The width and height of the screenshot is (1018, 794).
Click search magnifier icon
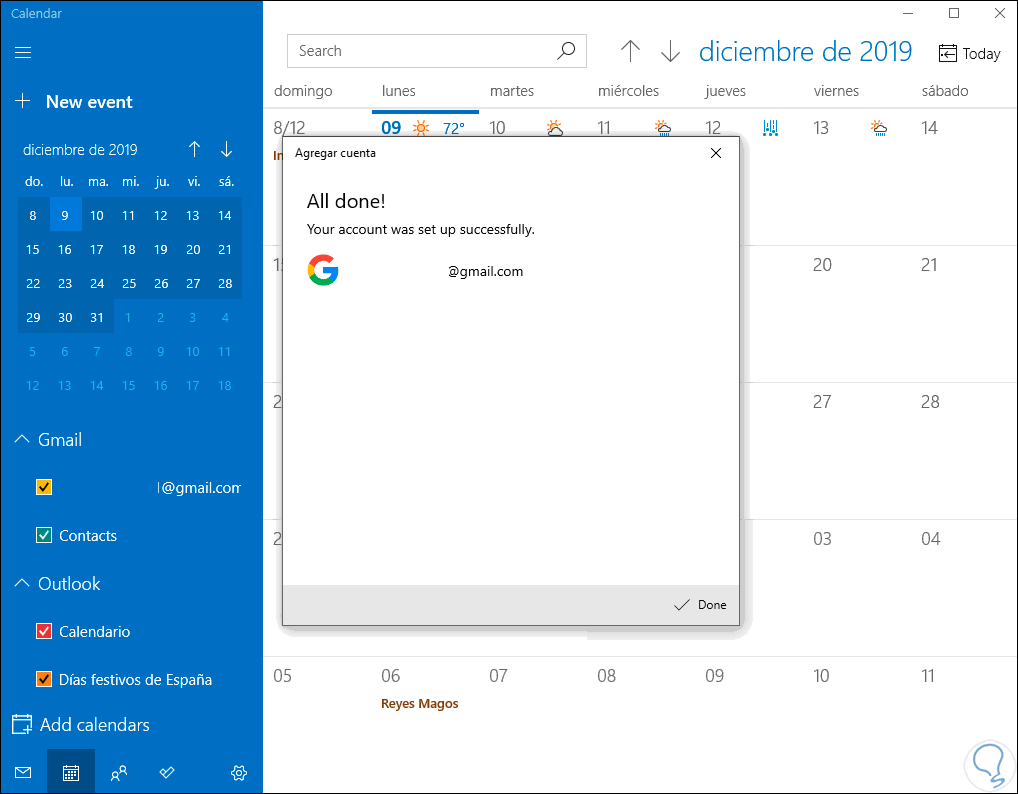coord(566,51)
